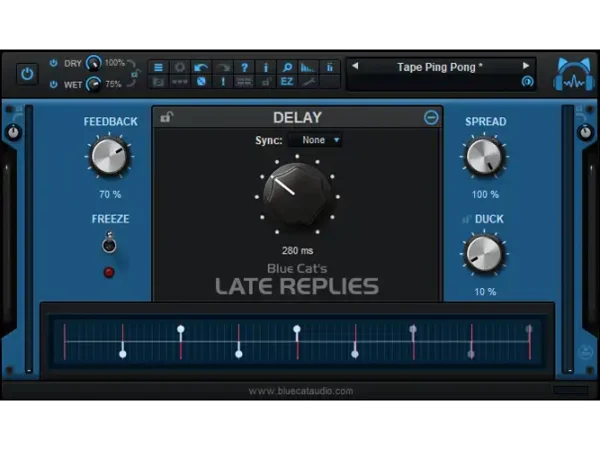
Task: Click the redo arrow icon
Action: click(x=222, y=68)
